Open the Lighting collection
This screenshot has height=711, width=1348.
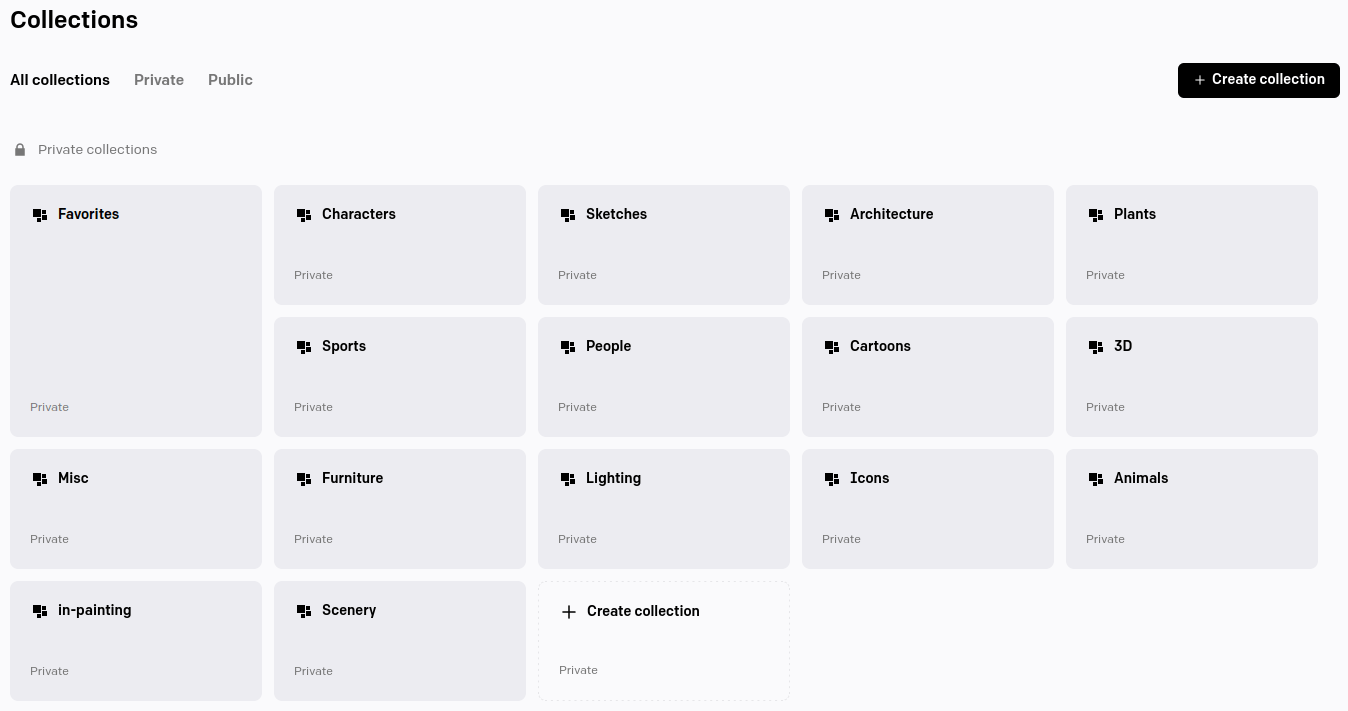point(664,509)
